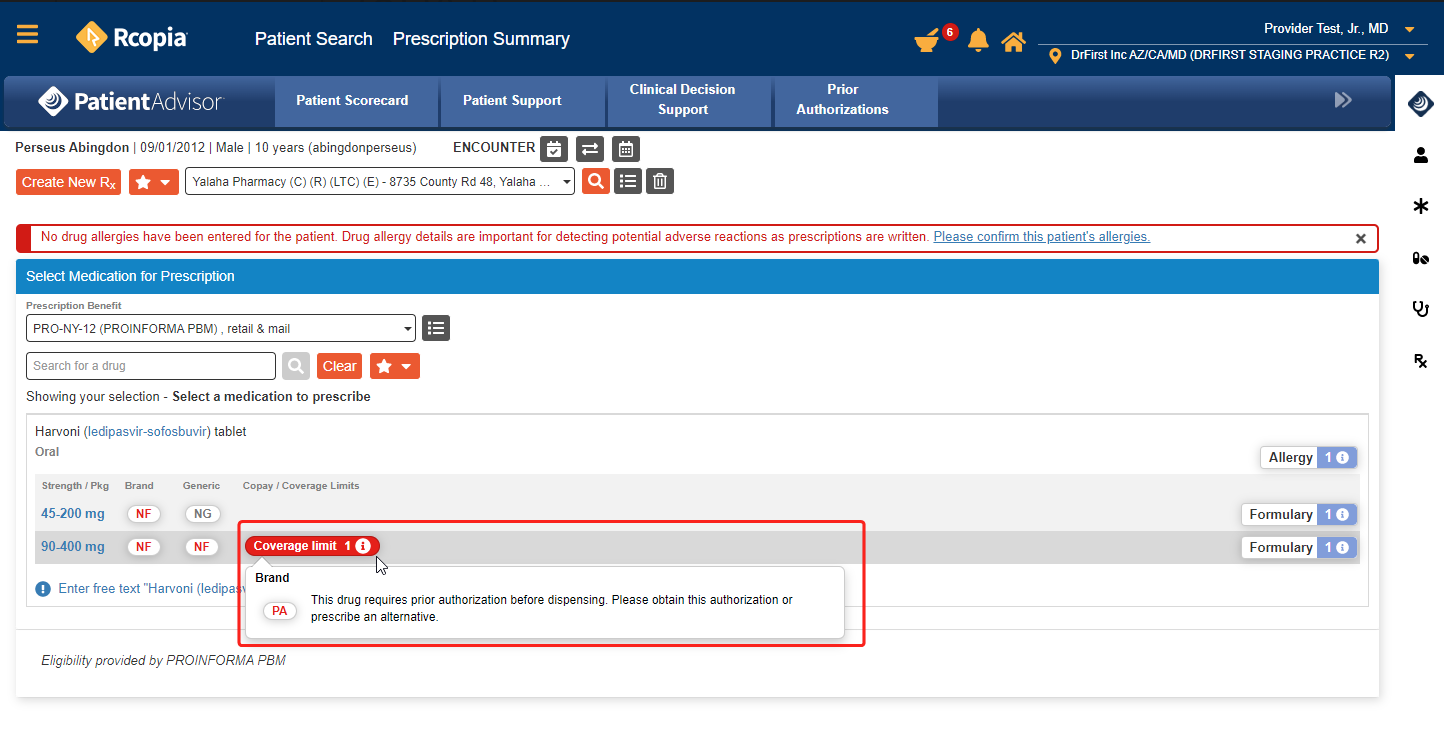The width and height of the screenshot is (1444, 741).
Task: Open the stethoscope sidebar icon
Action: tap(1420, 309)
